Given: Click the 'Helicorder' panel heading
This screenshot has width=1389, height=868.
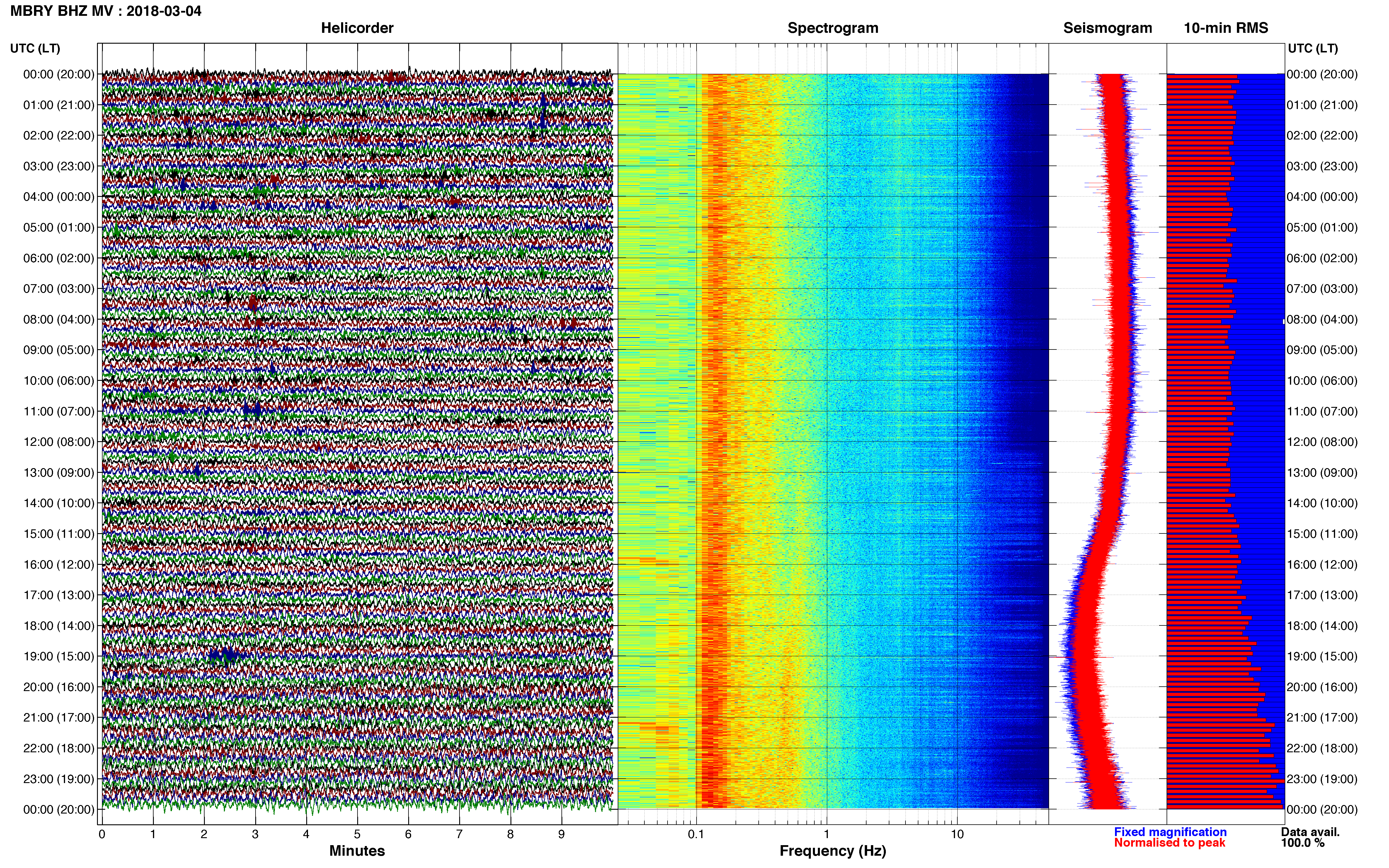Looking at the screenshot, I should [x=357, y=28].
